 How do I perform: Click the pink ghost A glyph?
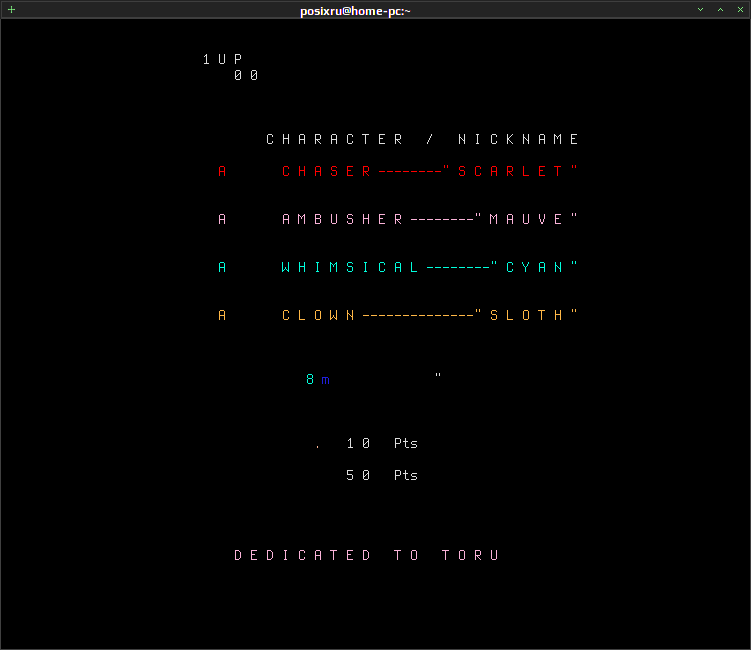click(x=222, y=219)
